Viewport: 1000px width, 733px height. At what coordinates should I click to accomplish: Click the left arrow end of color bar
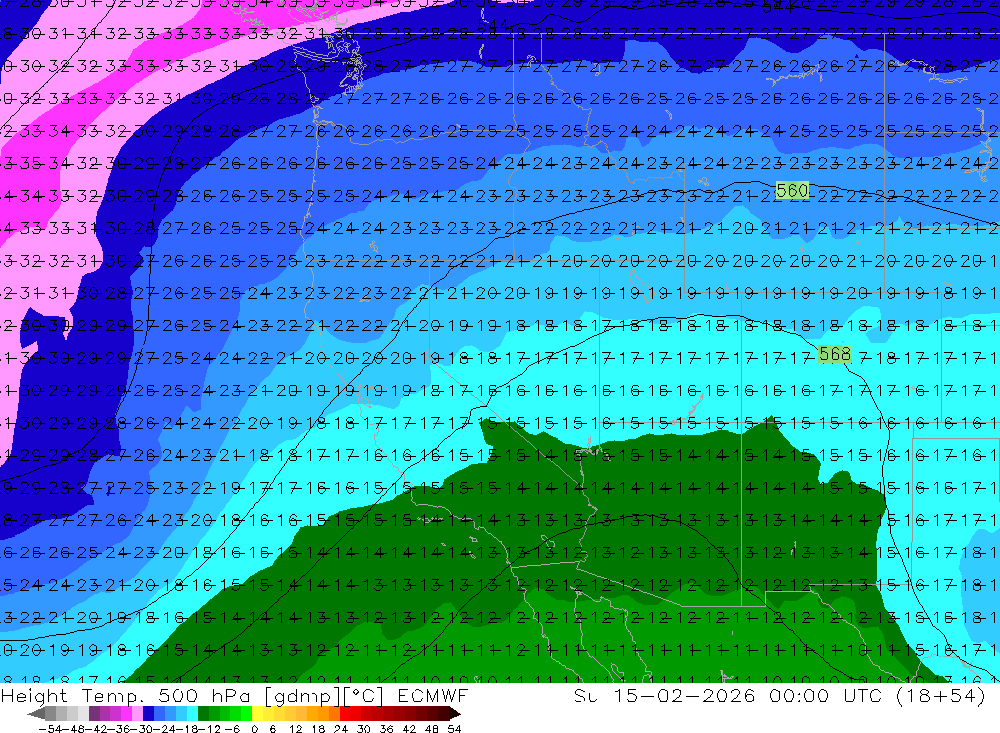36,713
